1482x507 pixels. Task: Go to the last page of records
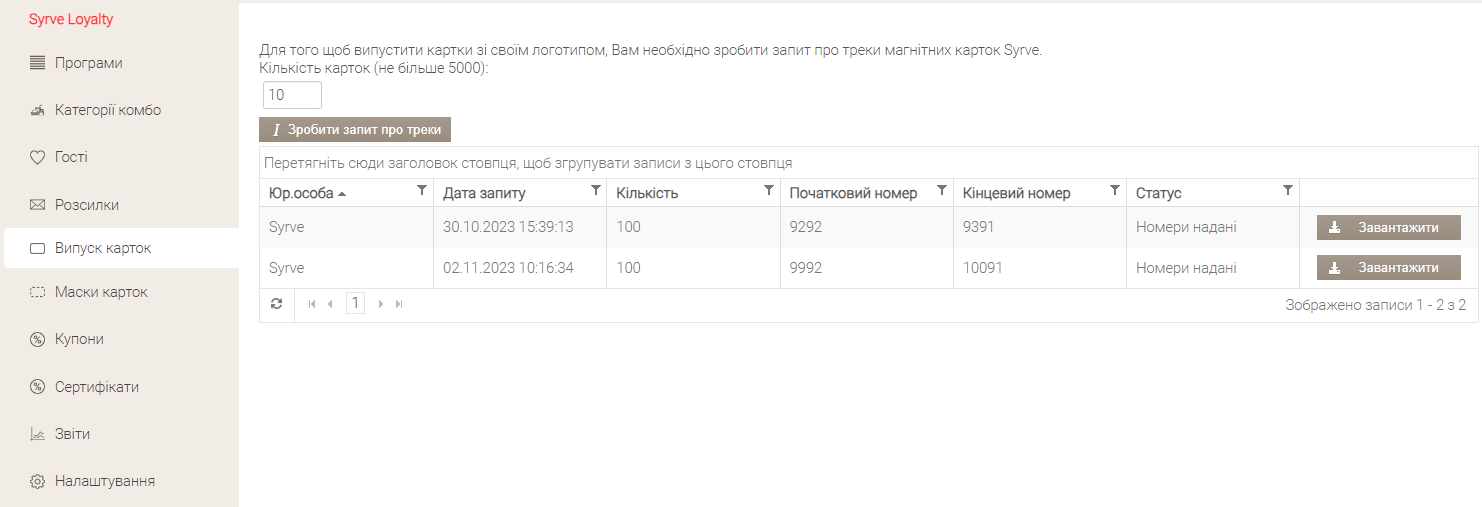399,304
